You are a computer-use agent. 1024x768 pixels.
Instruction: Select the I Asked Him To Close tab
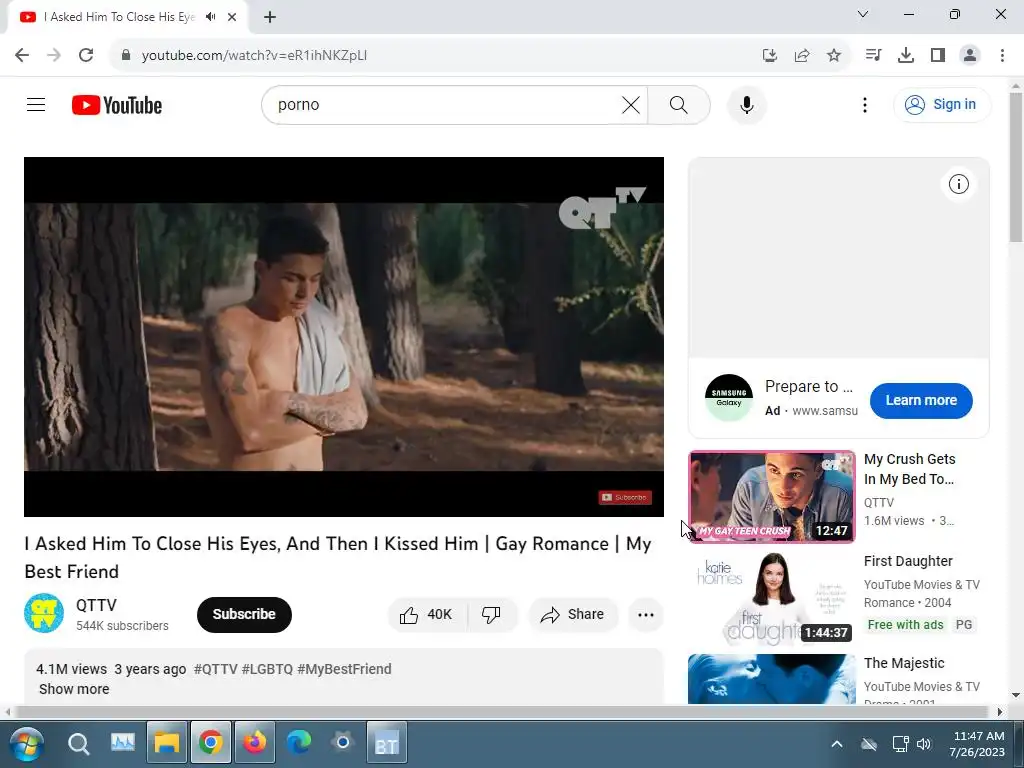click(x=127, y=17)
